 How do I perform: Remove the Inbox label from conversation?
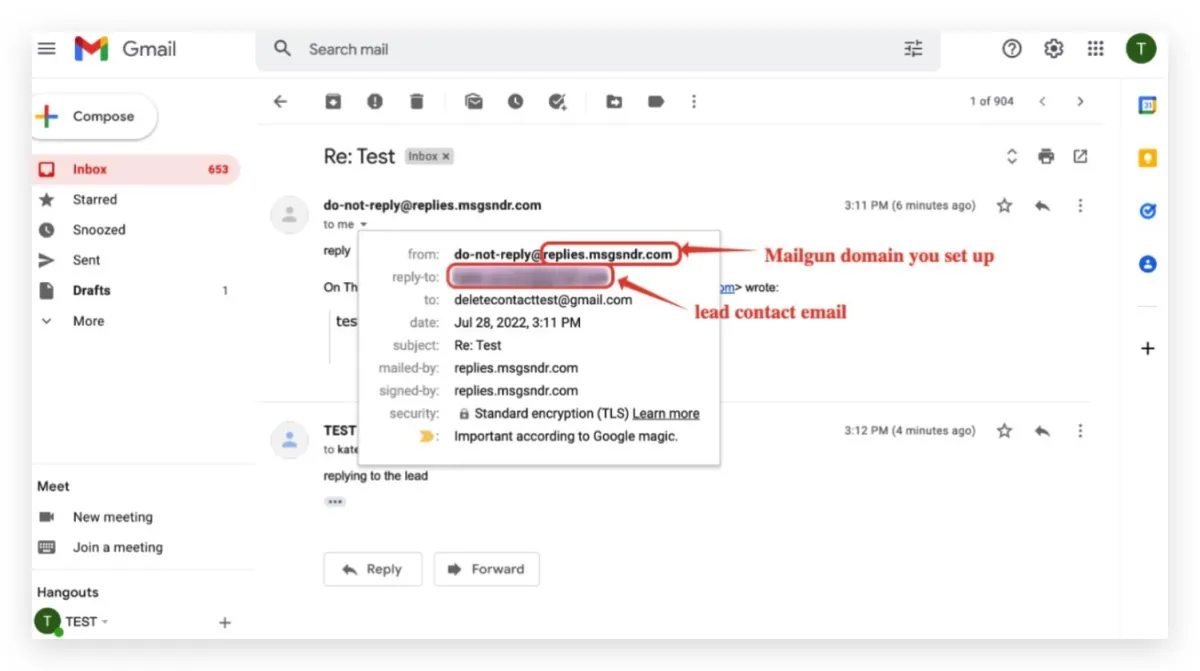(x=447, y=156)
